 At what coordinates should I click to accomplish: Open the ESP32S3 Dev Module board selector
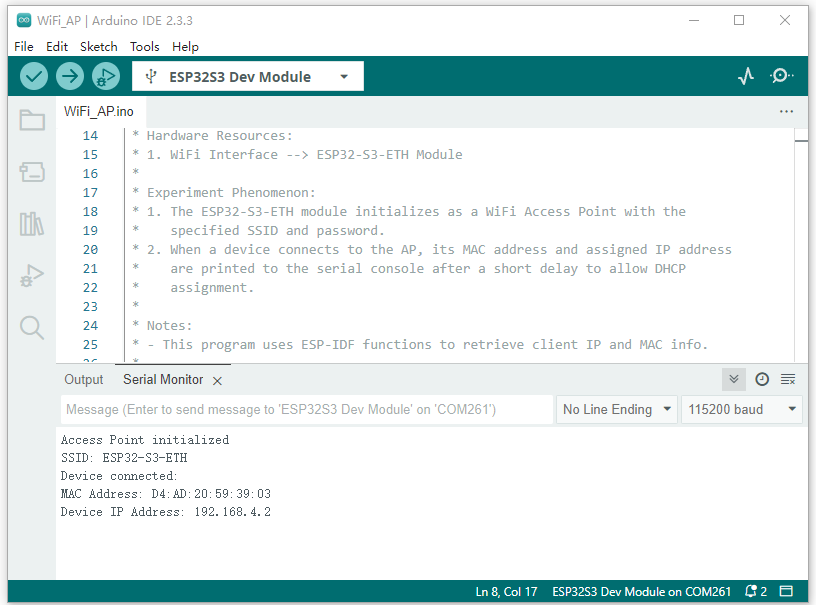click(247, 76)
